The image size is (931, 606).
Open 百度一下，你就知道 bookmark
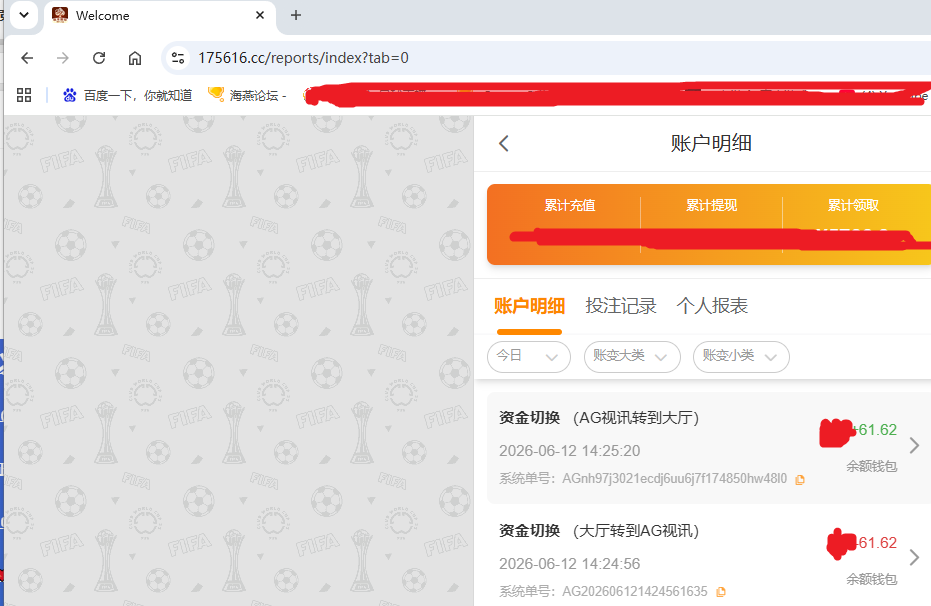click(x=128, y=95)
